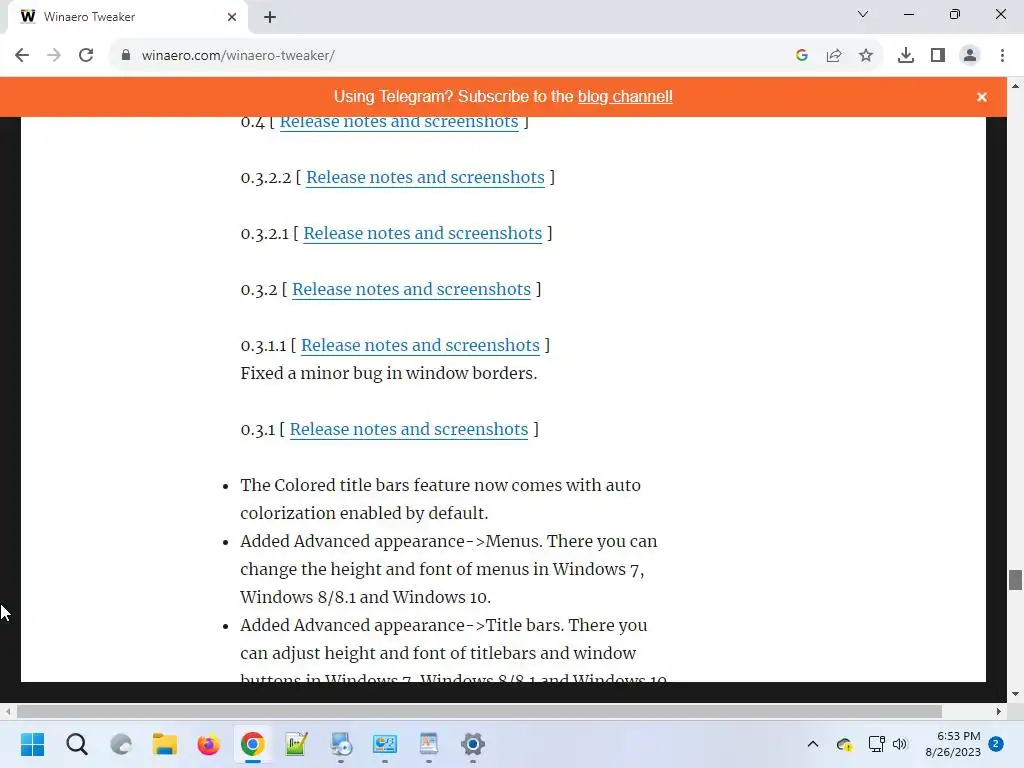Open the disc installer app in the taskbar
Screen dimensions: 1024x768
341,744
